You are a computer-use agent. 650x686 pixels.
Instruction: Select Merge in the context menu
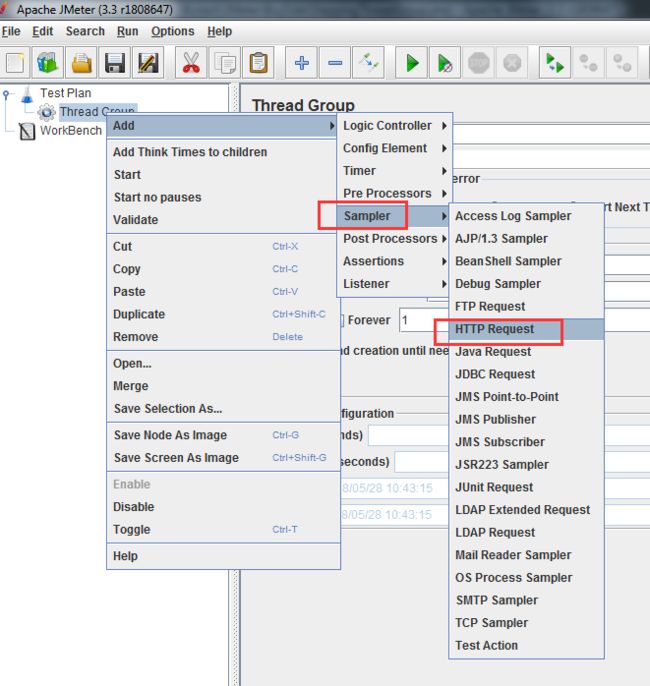[224, 386]
